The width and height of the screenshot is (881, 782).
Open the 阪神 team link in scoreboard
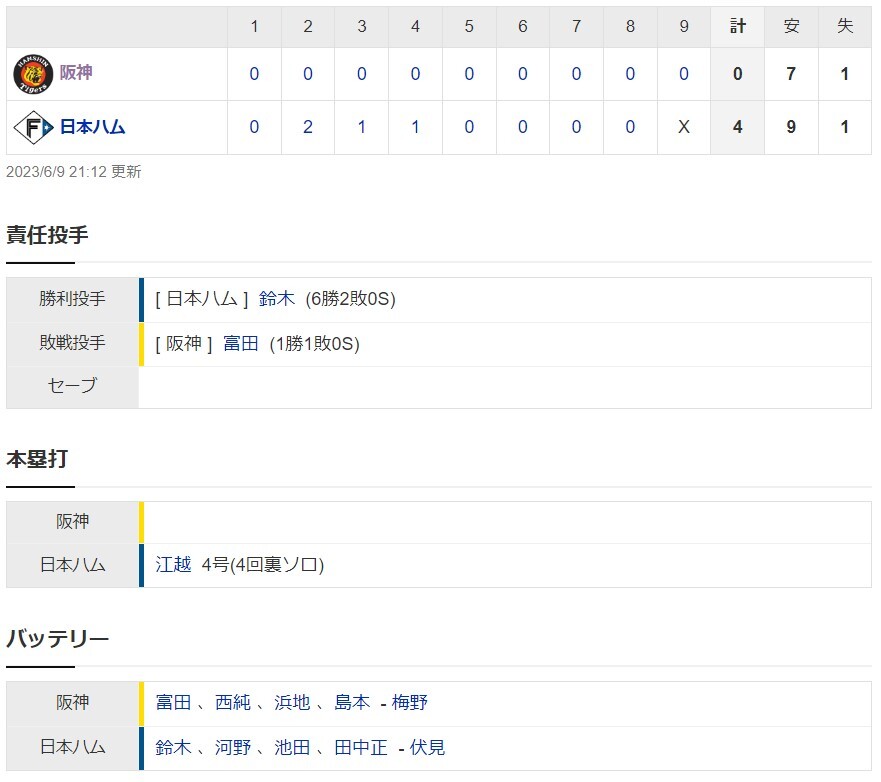(76, 73)
